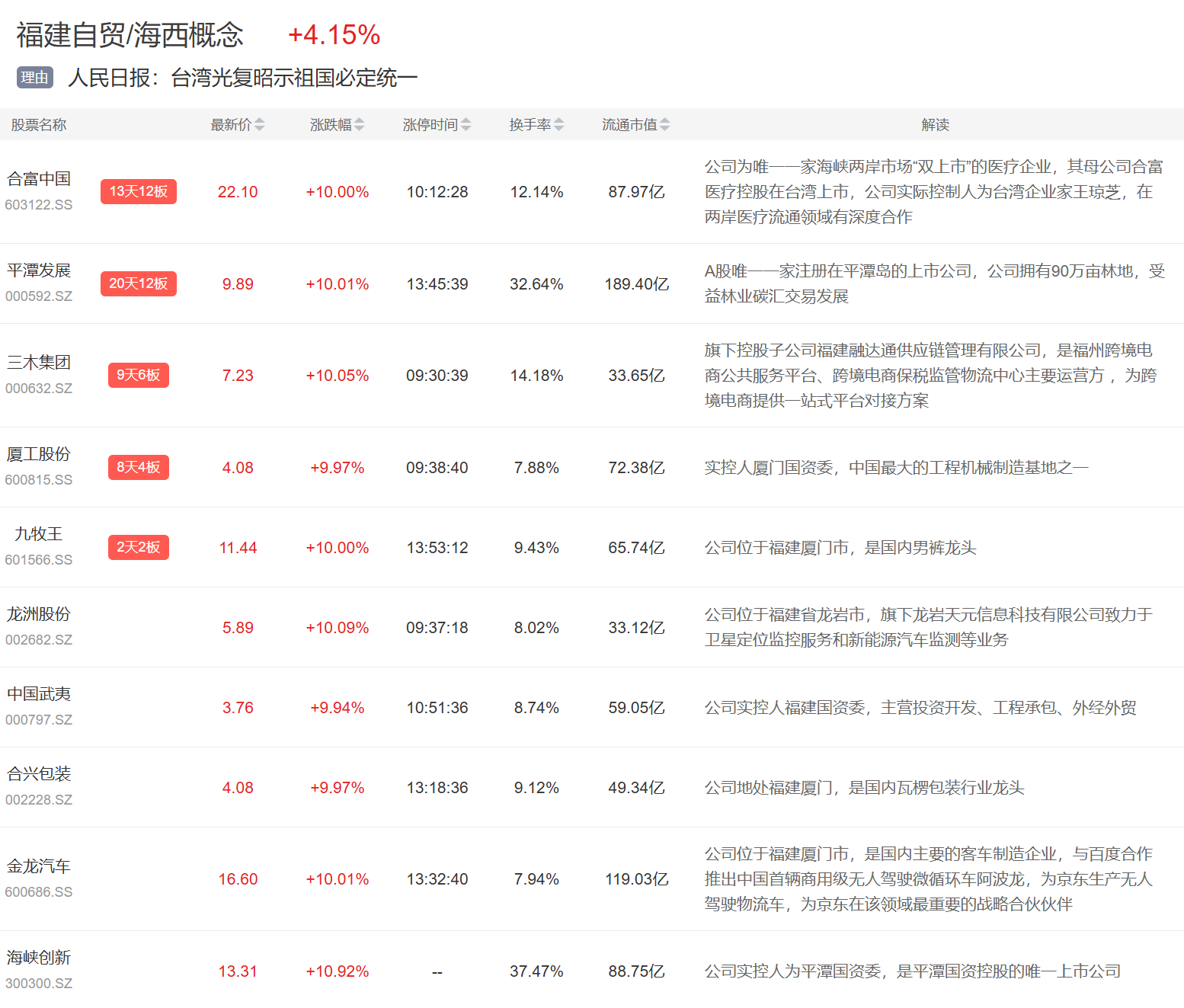The image size is (1184, 1008).
Task: Sort by 涨停时间 column arrows
Action: pyautogui.click(x=466, y=125)
